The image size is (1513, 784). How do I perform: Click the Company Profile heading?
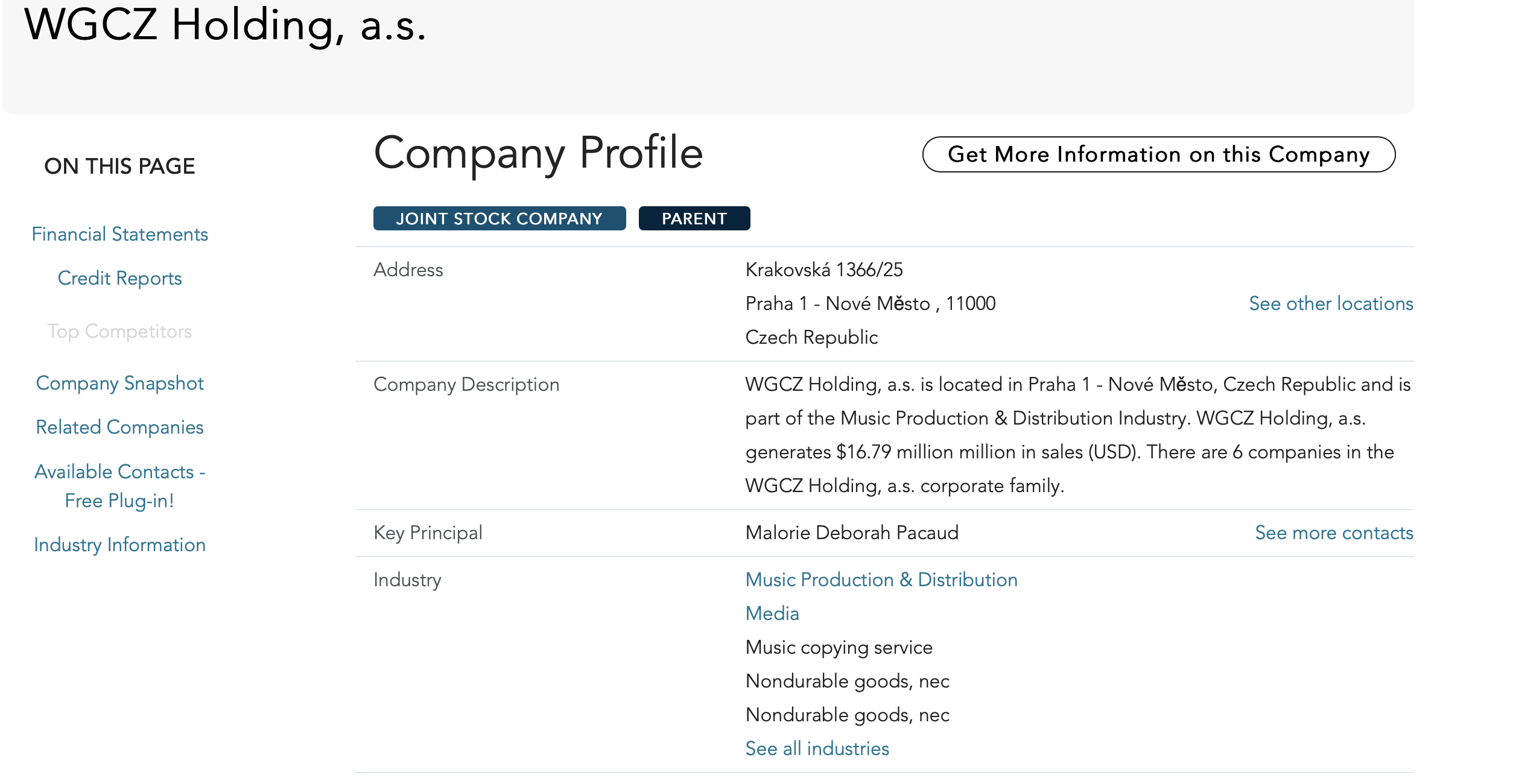(x=538, y=153)
